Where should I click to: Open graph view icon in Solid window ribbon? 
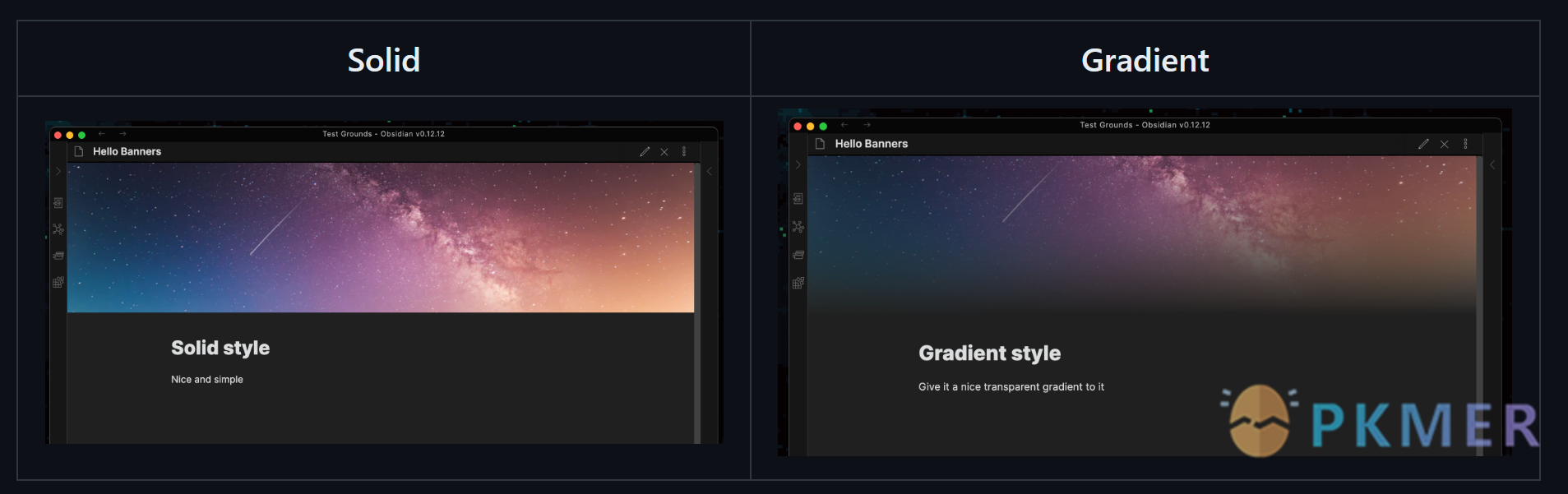[x=58, y=229]
